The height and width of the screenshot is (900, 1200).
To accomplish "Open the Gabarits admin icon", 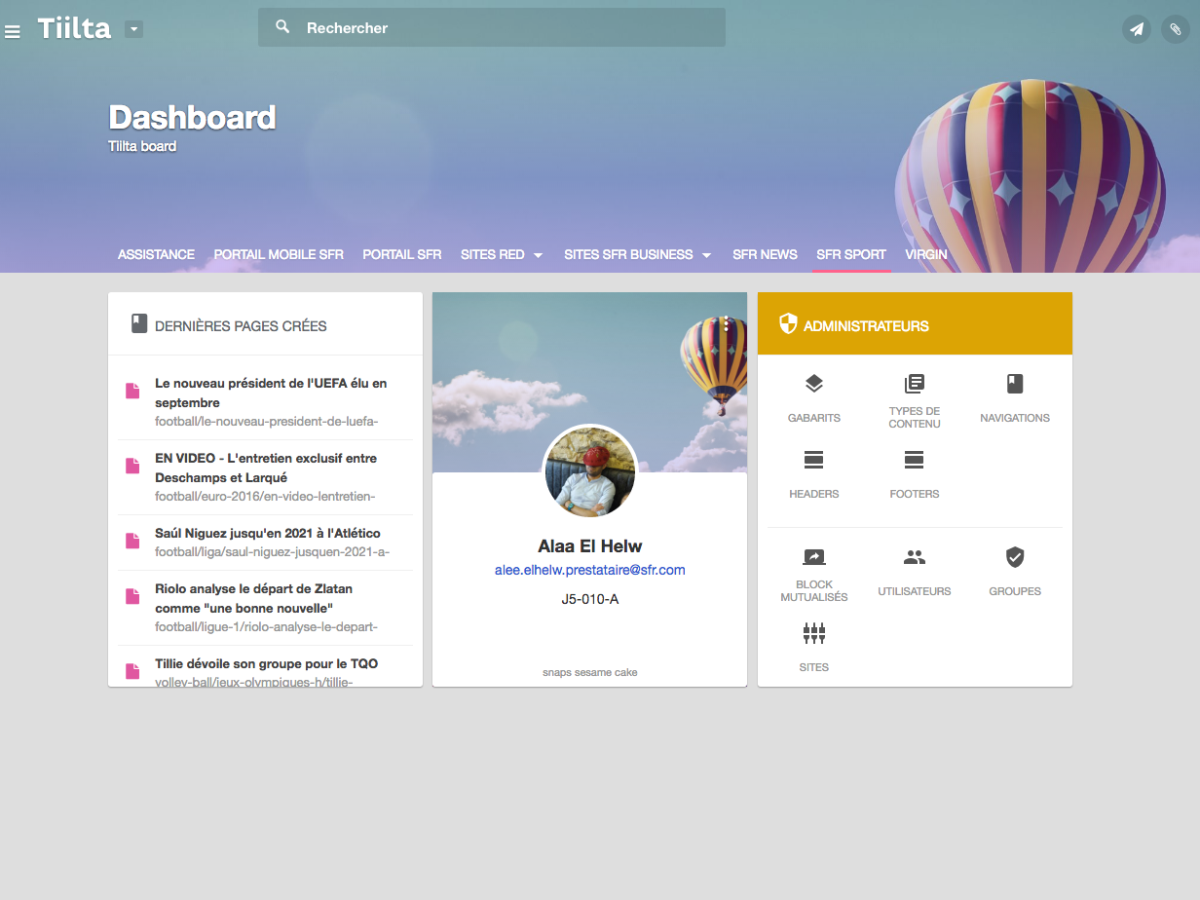I will click(x=814, y=384).
